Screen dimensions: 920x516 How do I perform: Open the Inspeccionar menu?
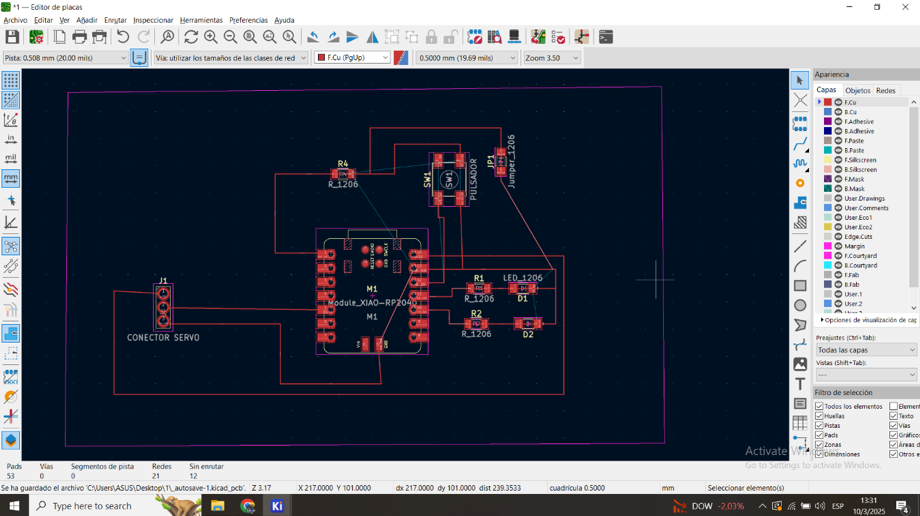click(x=153, y=20)
